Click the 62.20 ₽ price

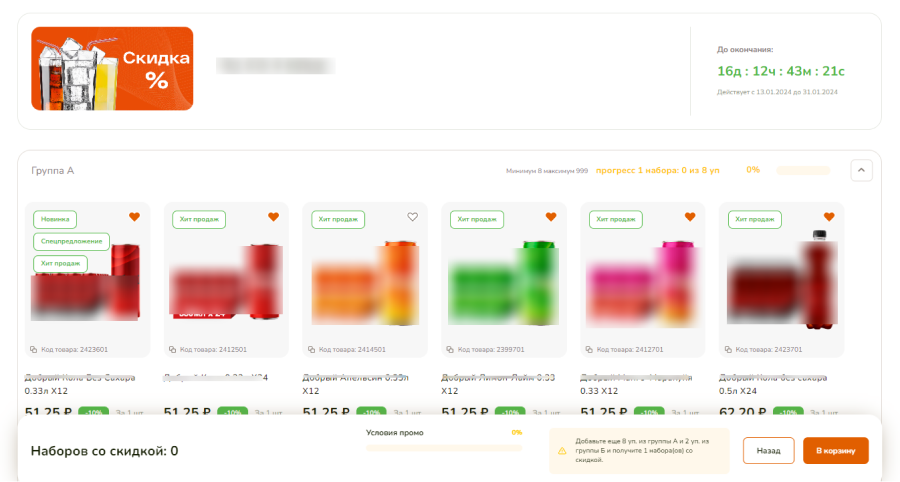tap(743, 411)
